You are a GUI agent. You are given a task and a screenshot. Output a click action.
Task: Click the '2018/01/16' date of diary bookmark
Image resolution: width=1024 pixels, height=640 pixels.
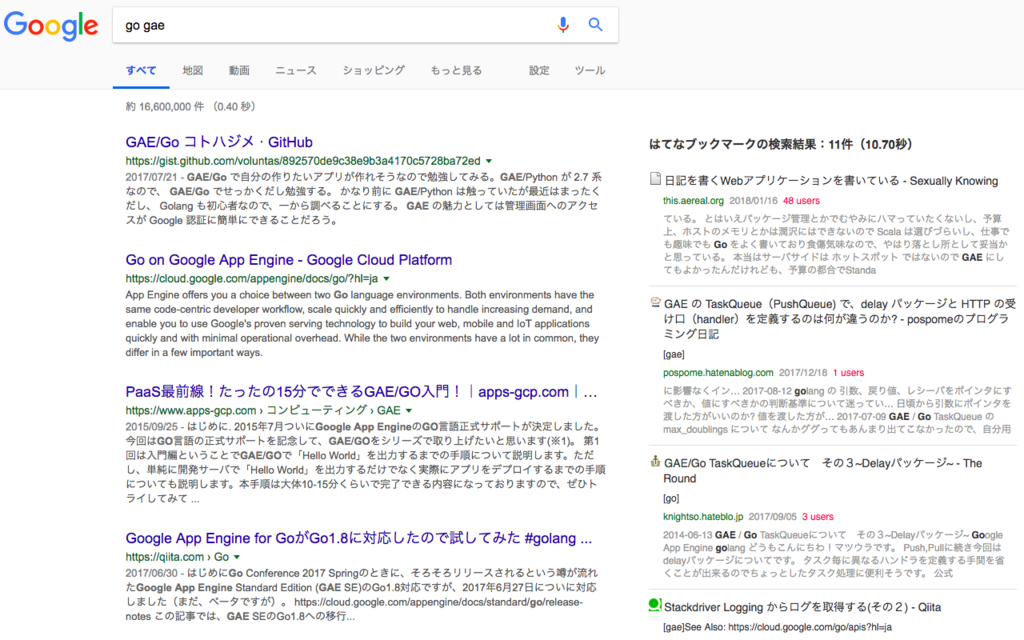753,200
